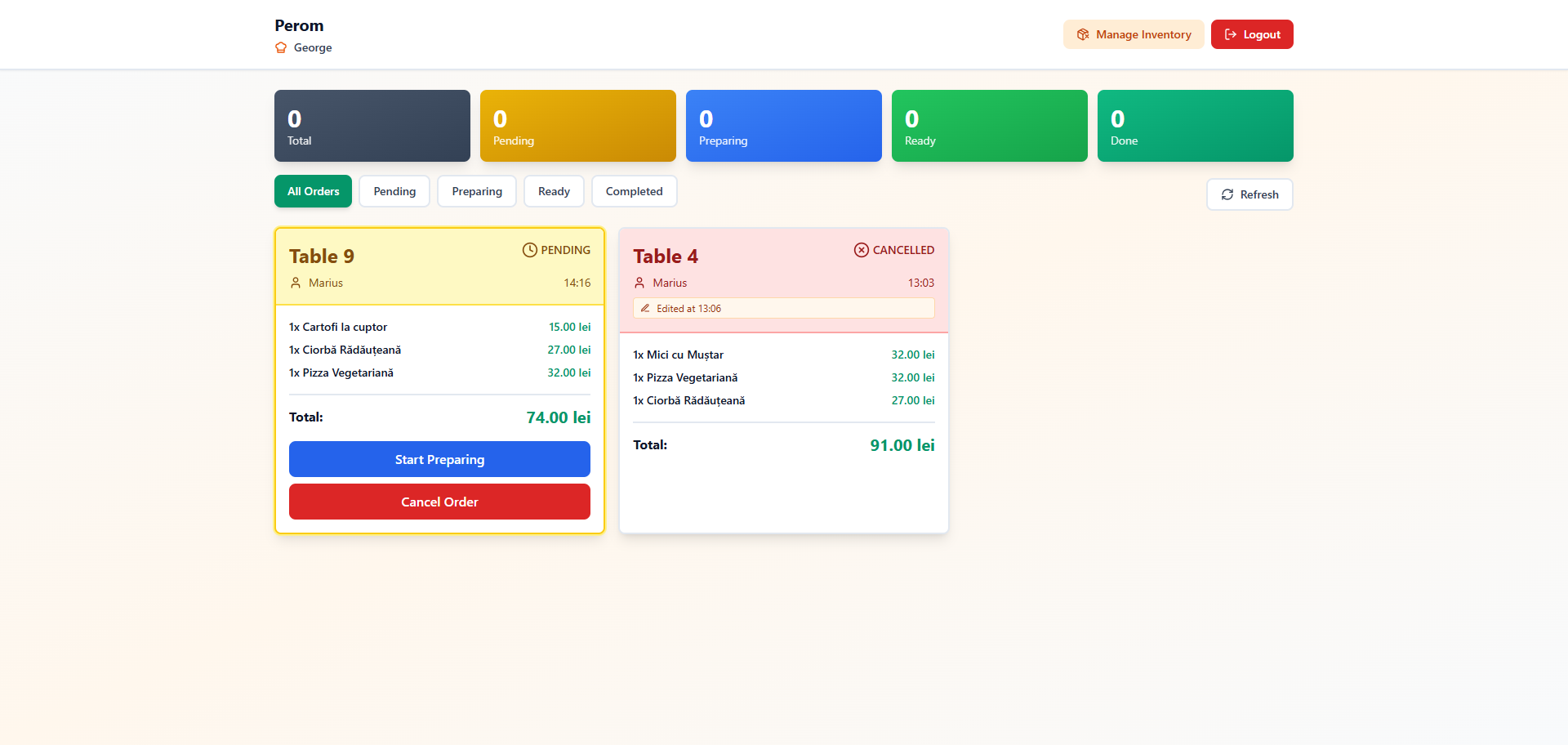Click the yellow Pending stat card

[578, 126]
